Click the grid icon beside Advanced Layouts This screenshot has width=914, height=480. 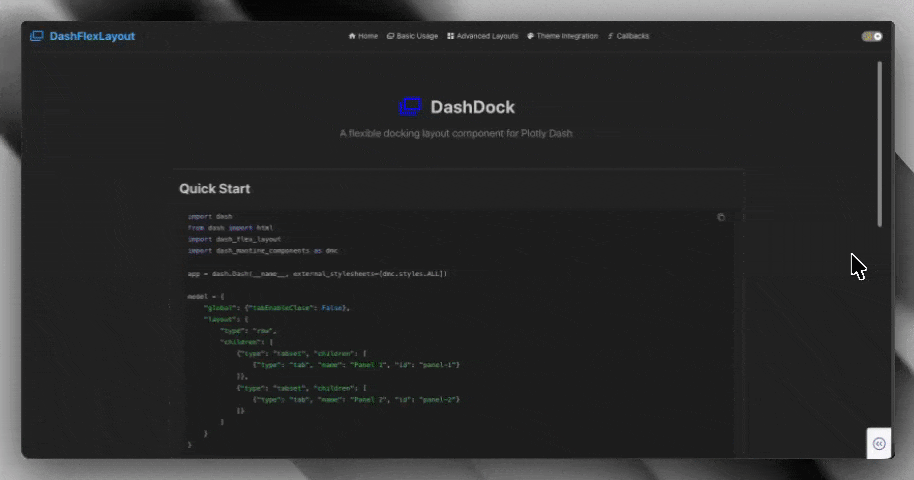coord(451,36)
